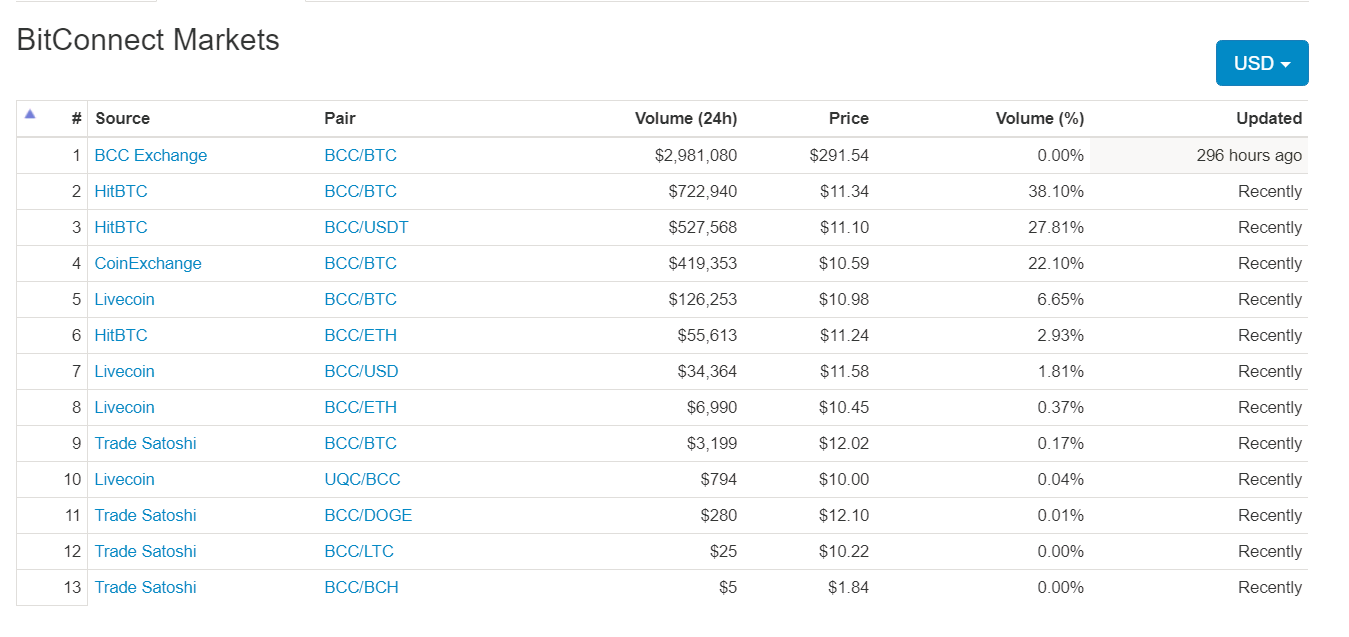Open Trade Satoshi link in row 9

click(x=145, y=443)
